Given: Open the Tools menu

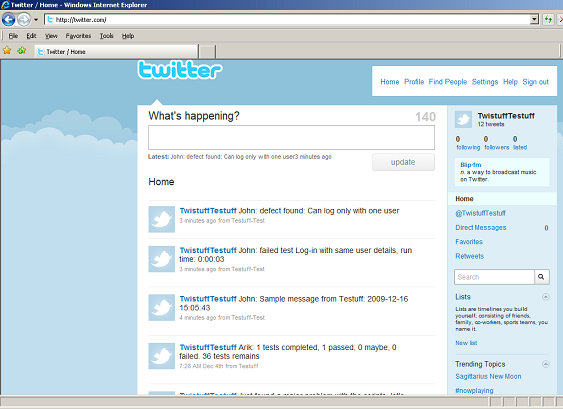Looking at the screenshot, I should pos(107,36).
